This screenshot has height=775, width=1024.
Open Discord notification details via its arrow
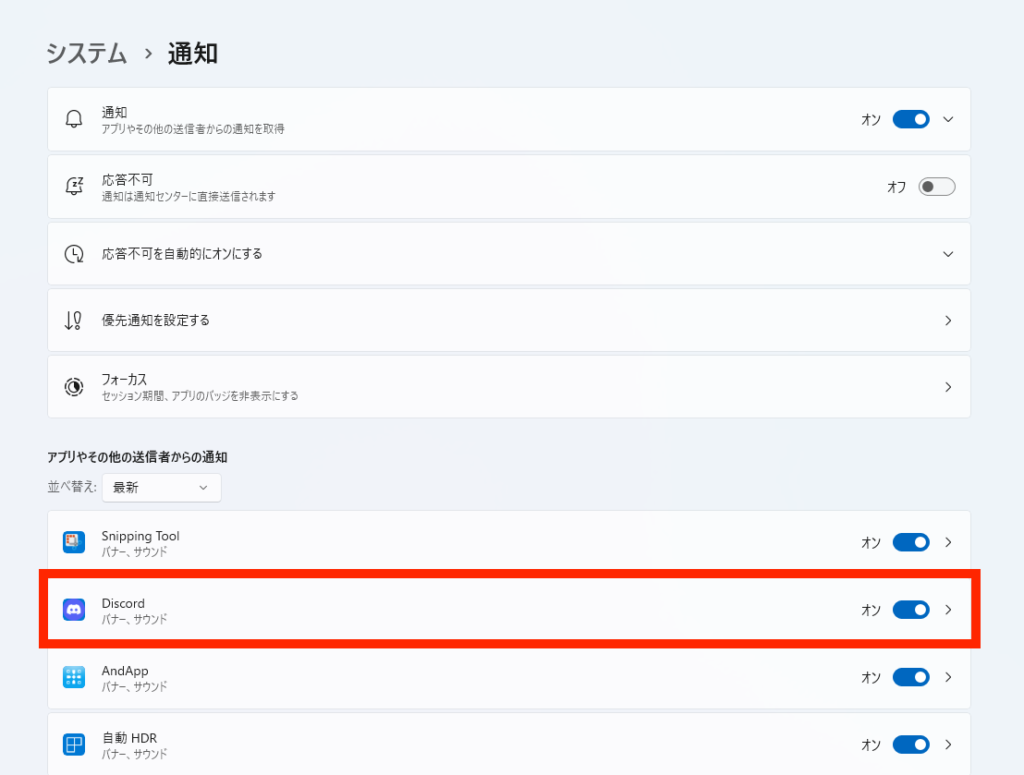point(947,609)
